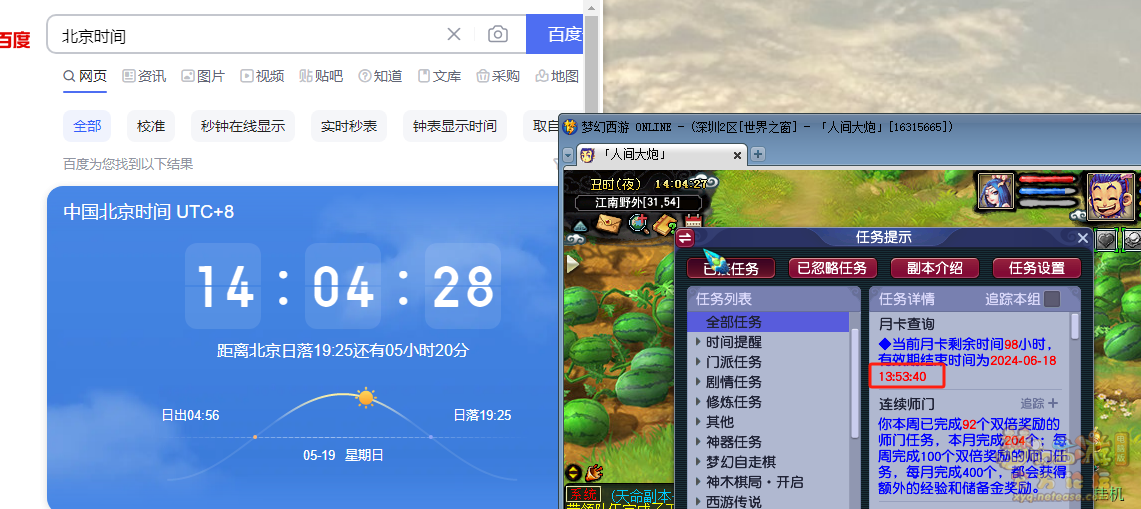Click the 百度一下 search button
The image size is (1141, 509).
[x=554, y=34]
